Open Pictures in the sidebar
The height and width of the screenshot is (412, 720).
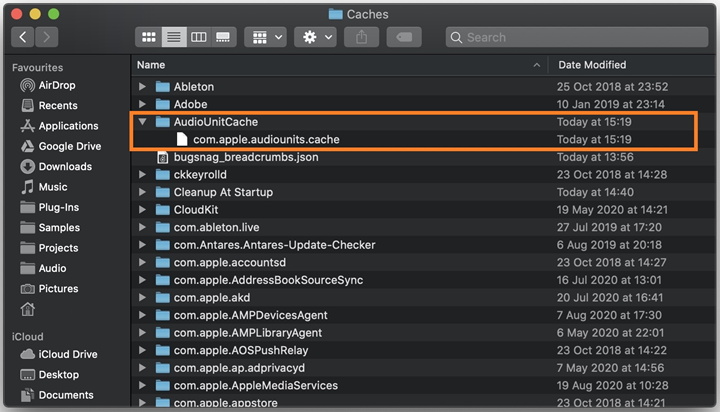(x=49, y=288)
